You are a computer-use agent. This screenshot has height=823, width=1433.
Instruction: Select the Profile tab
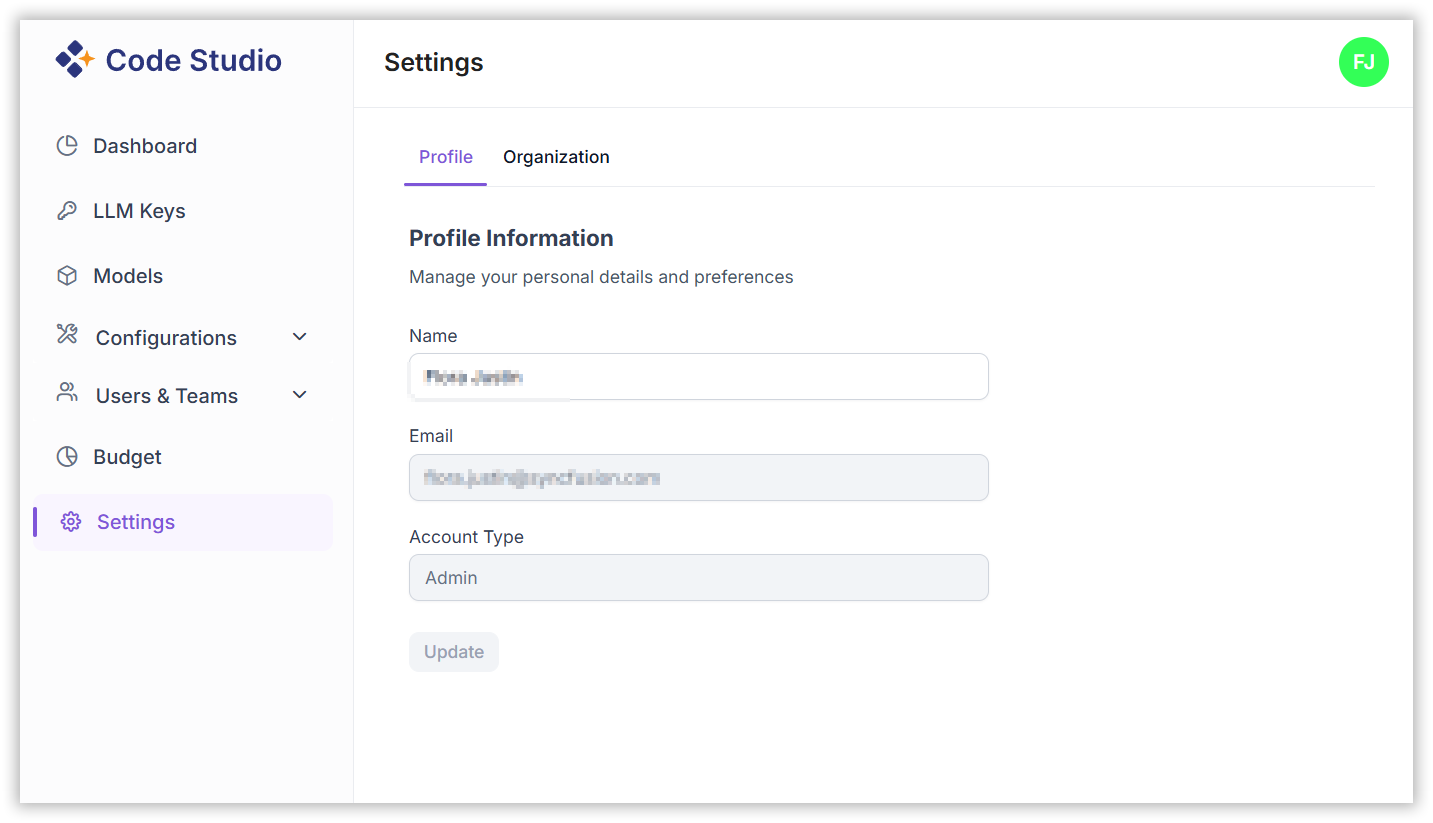pyautogui.click(x=445, y=157)
